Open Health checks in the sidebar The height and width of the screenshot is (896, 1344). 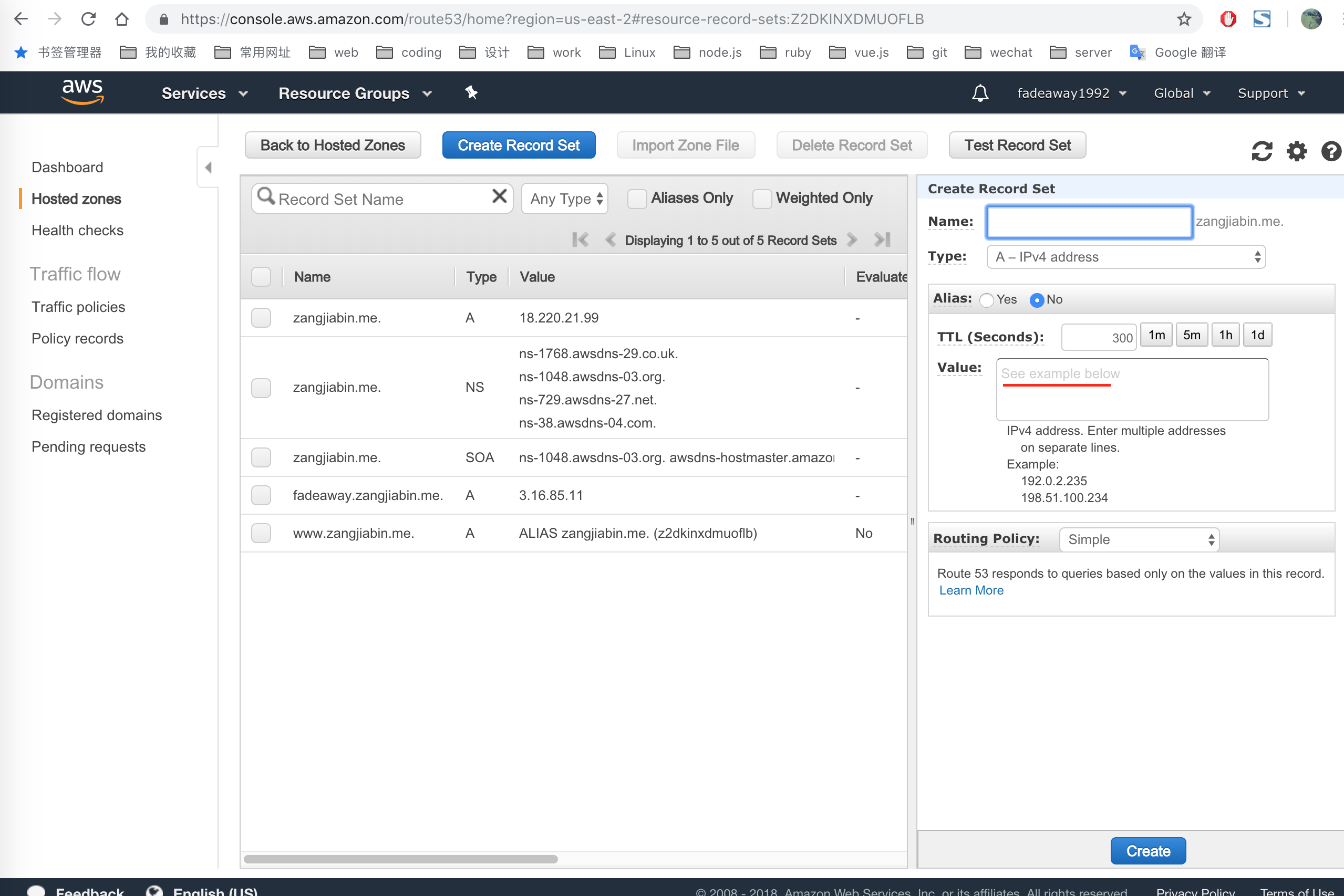(x=77, y=230)
